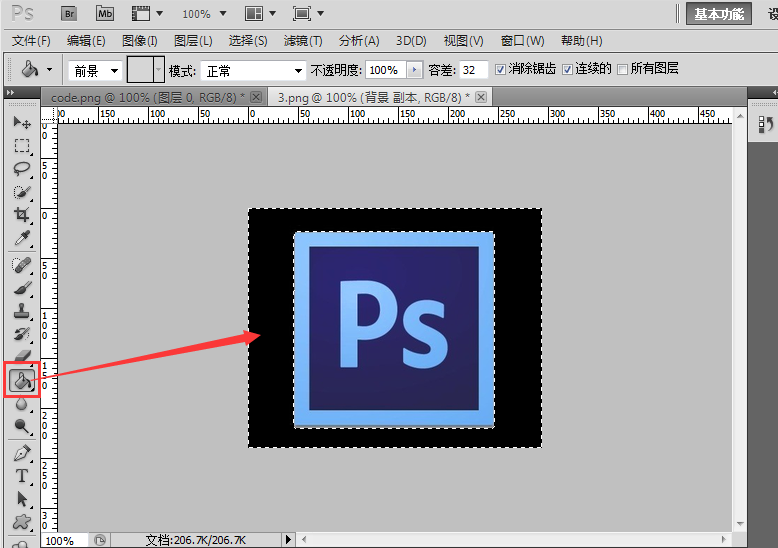This screenshot has height=548, width=778.
Task: Expand the toolbox via double-arrow
Action: 10,92
